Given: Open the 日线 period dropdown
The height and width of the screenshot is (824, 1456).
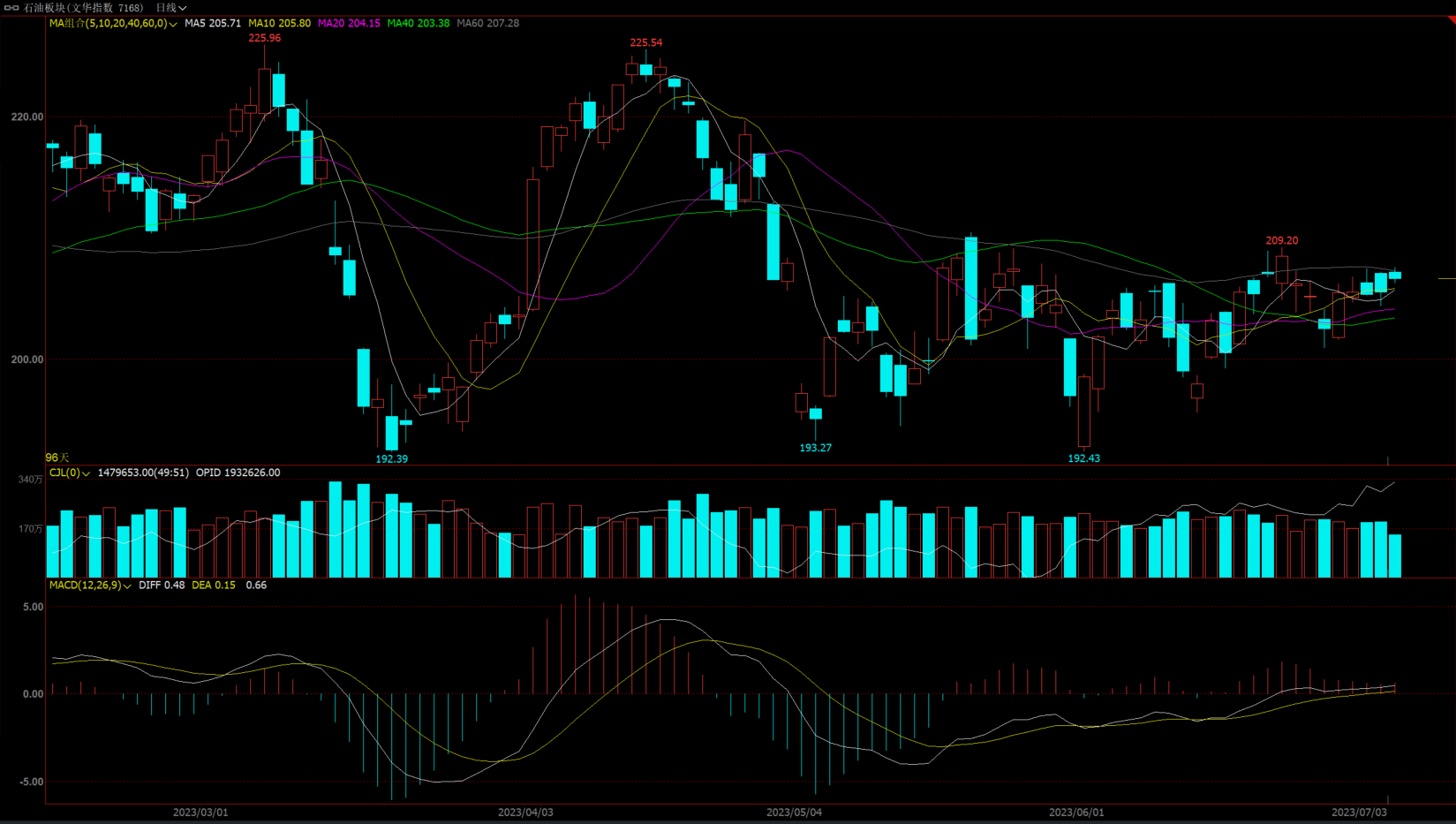Looking at the screenshot, I should coord(171,8).
